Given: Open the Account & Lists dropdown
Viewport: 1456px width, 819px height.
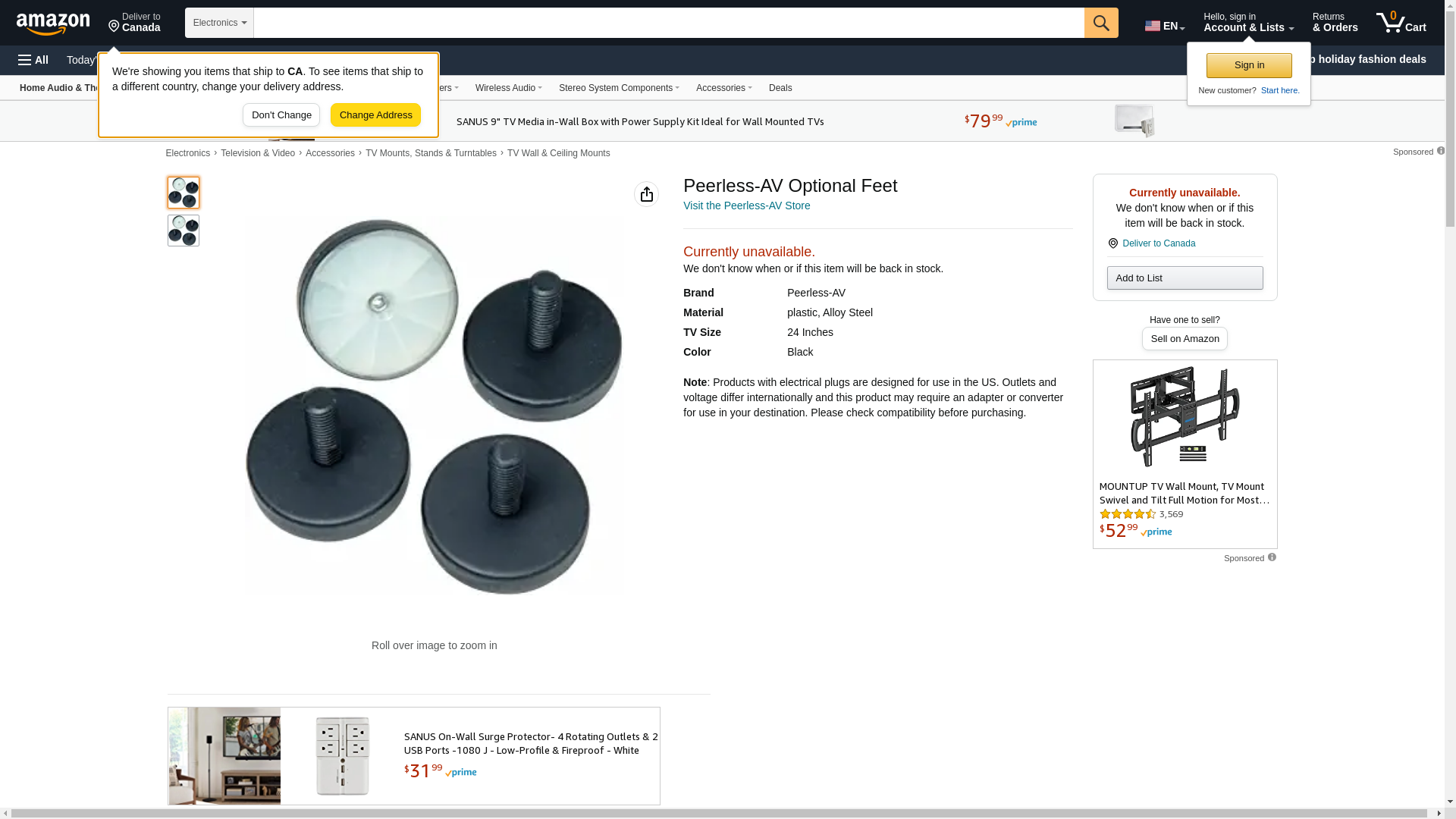Looking at the screenshot, I should (1248, 23).
